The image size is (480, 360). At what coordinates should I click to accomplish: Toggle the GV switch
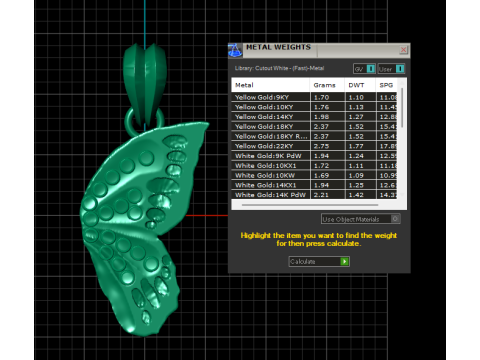364,69
